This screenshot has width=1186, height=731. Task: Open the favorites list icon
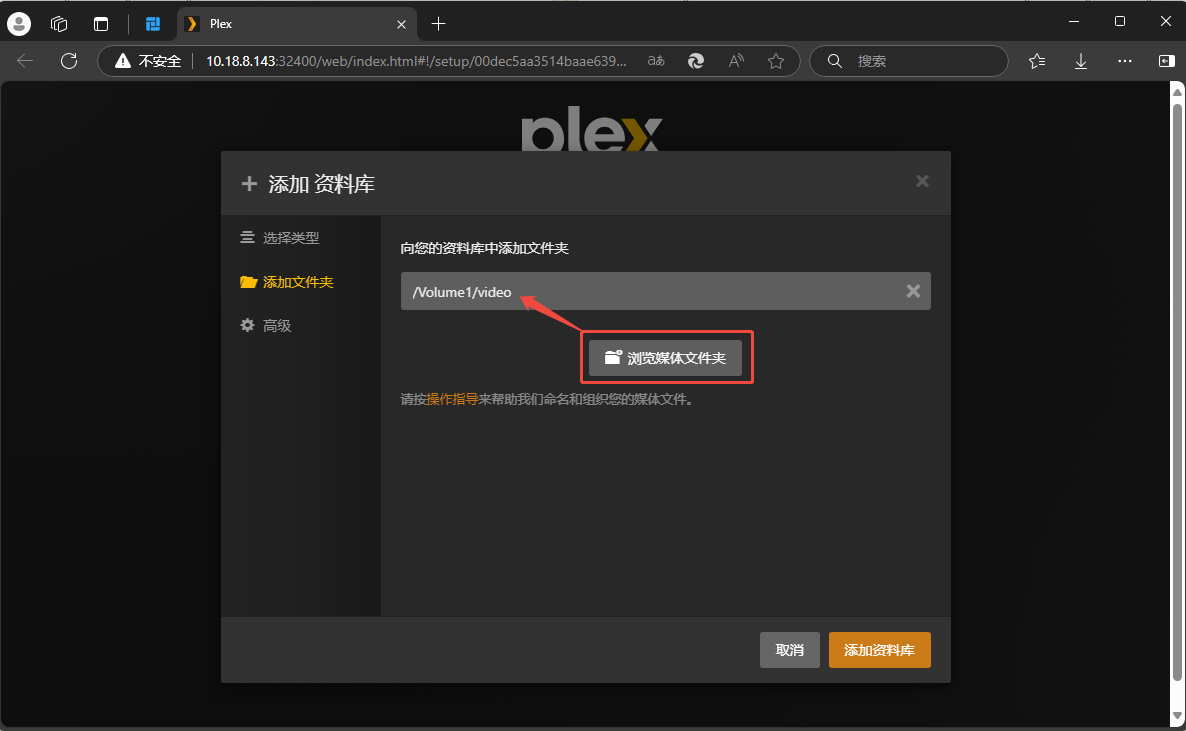tap(1037, 61)
